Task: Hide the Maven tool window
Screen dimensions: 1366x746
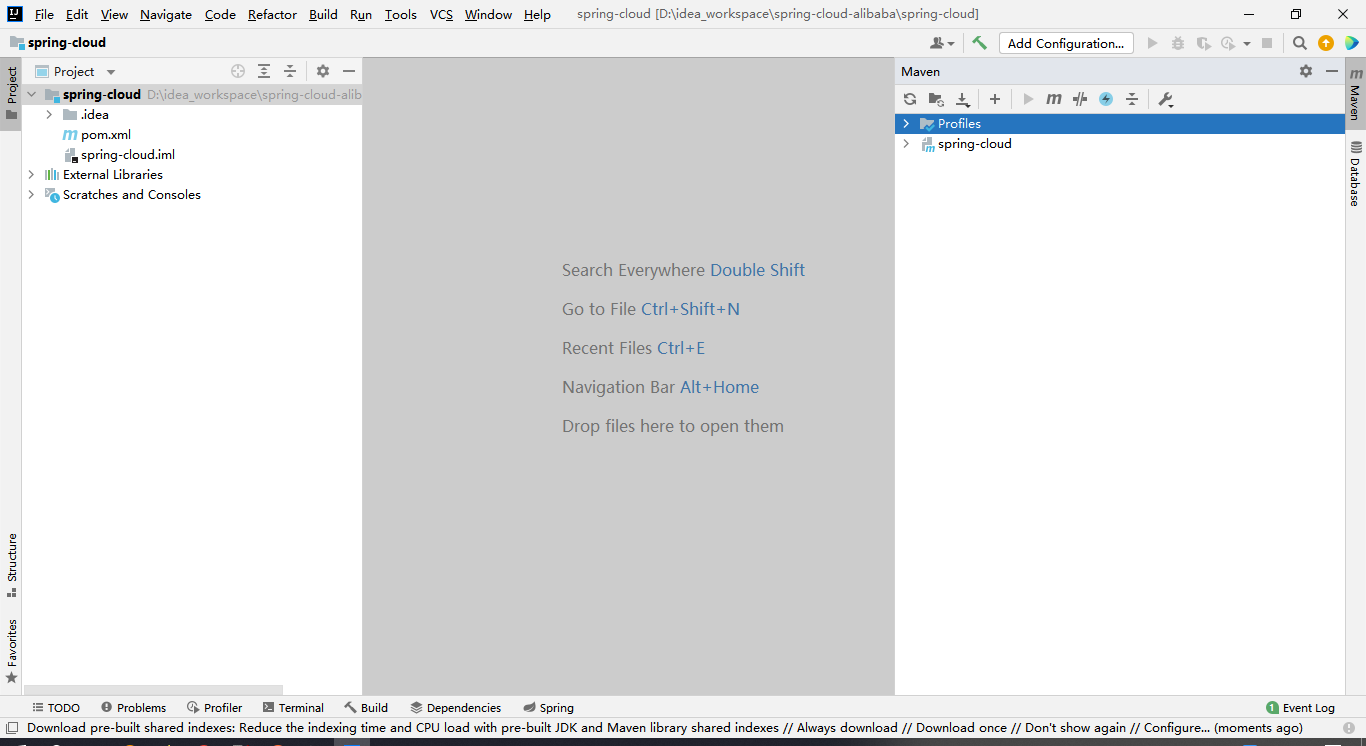Action: pos(1331,71)
